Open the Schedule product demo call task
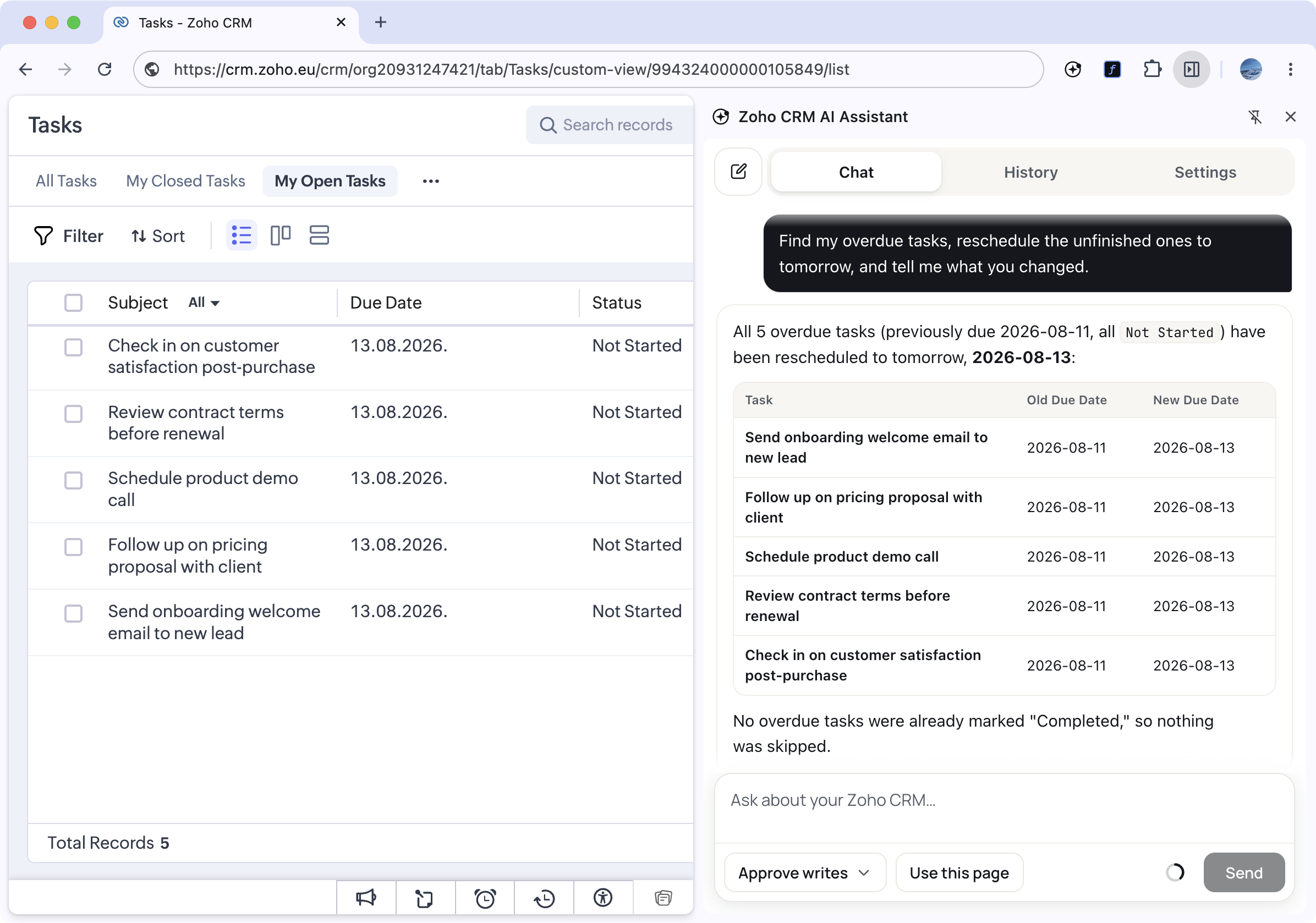 coord(203,488)
